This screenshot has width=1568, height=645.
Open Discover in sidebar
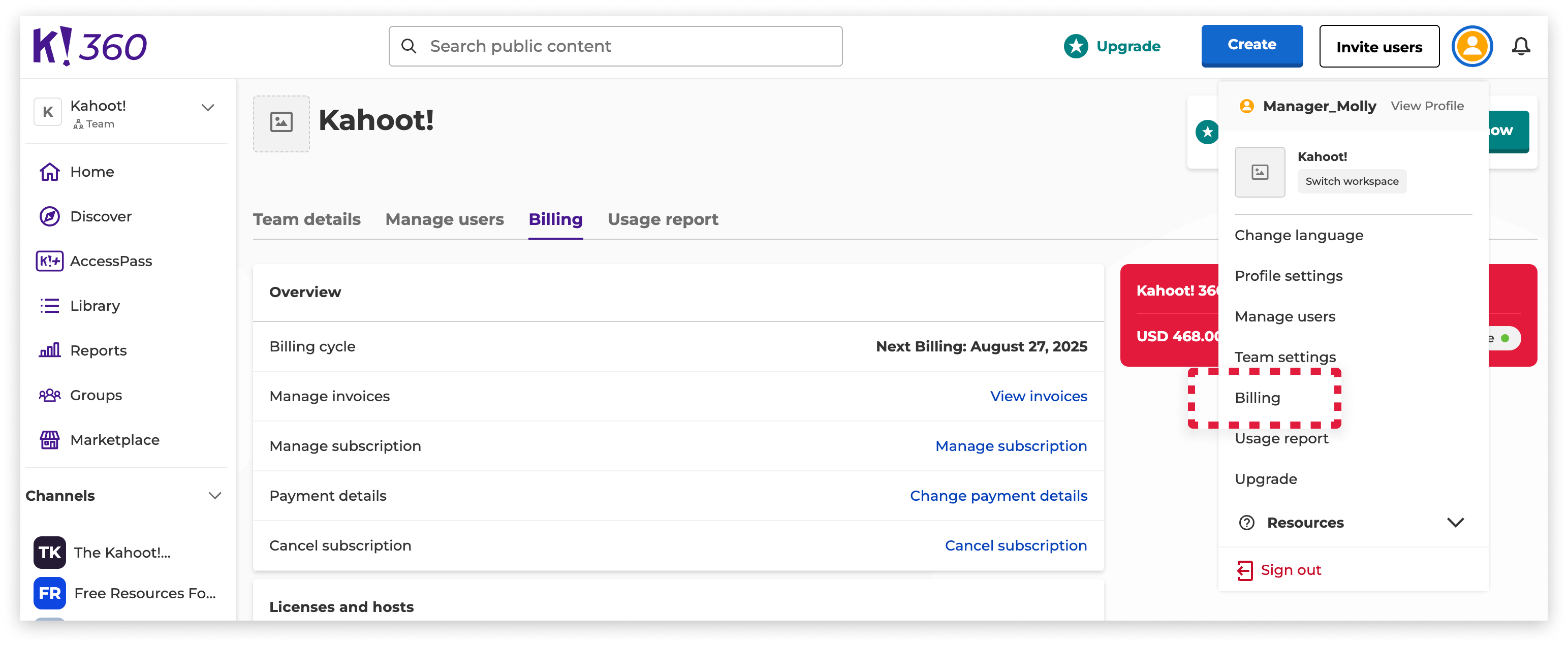pyautogui.click(x=101, y=217)
